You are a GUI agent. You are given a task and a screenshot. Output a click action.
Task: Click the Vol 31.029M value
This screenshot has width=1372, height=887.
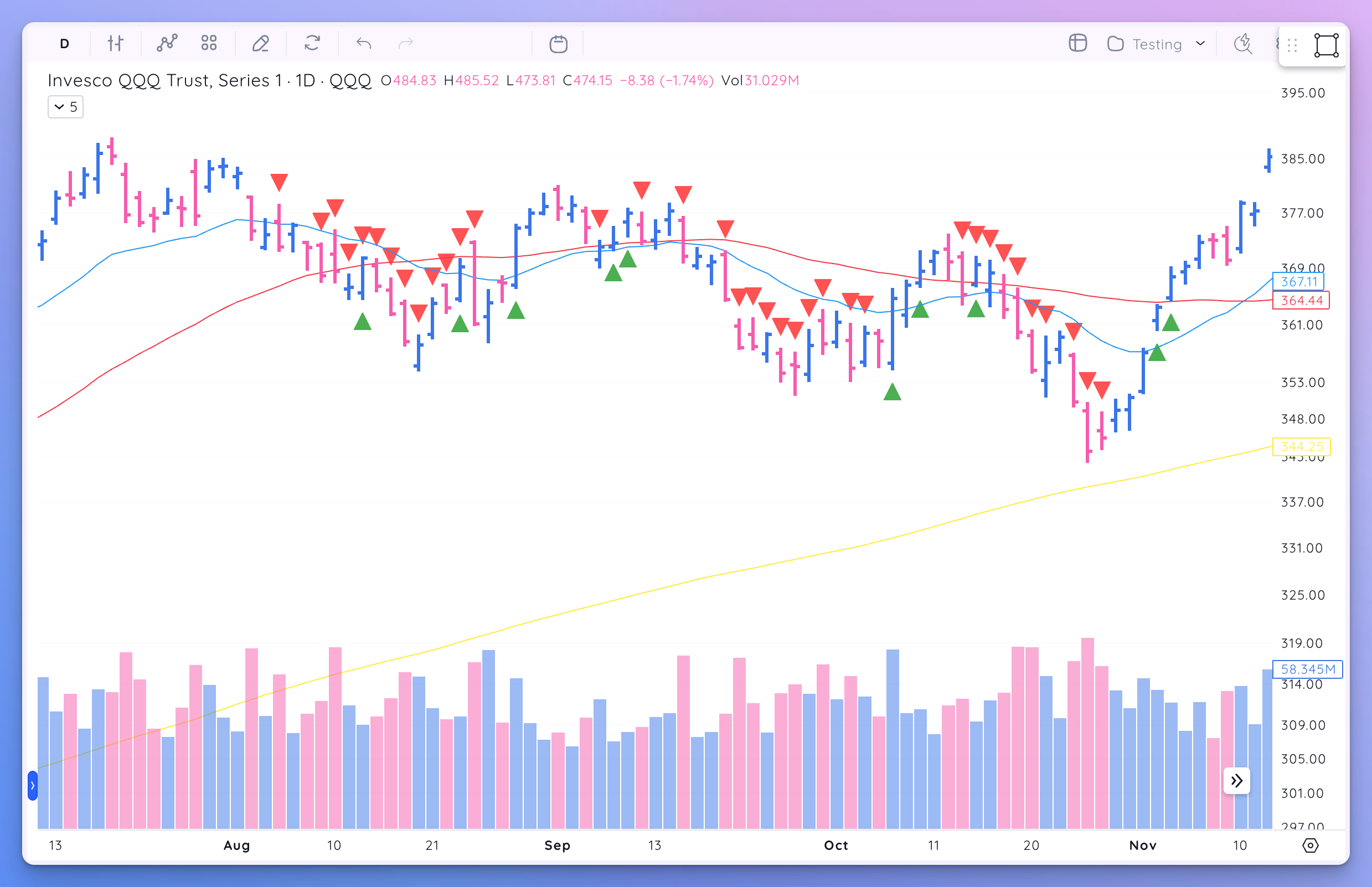[x=760, y=81]
